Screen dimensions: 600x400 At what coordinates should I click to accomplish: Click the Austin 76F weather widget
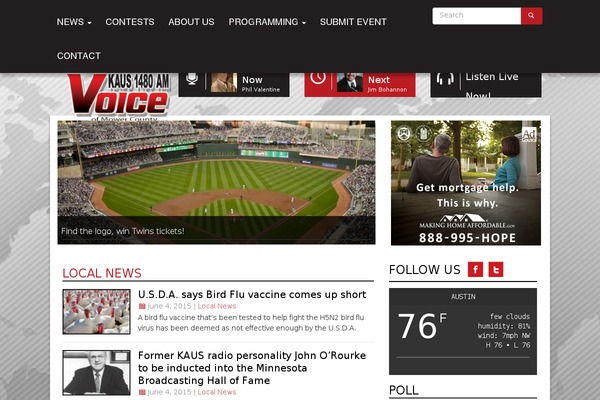[x=463, y=331]
